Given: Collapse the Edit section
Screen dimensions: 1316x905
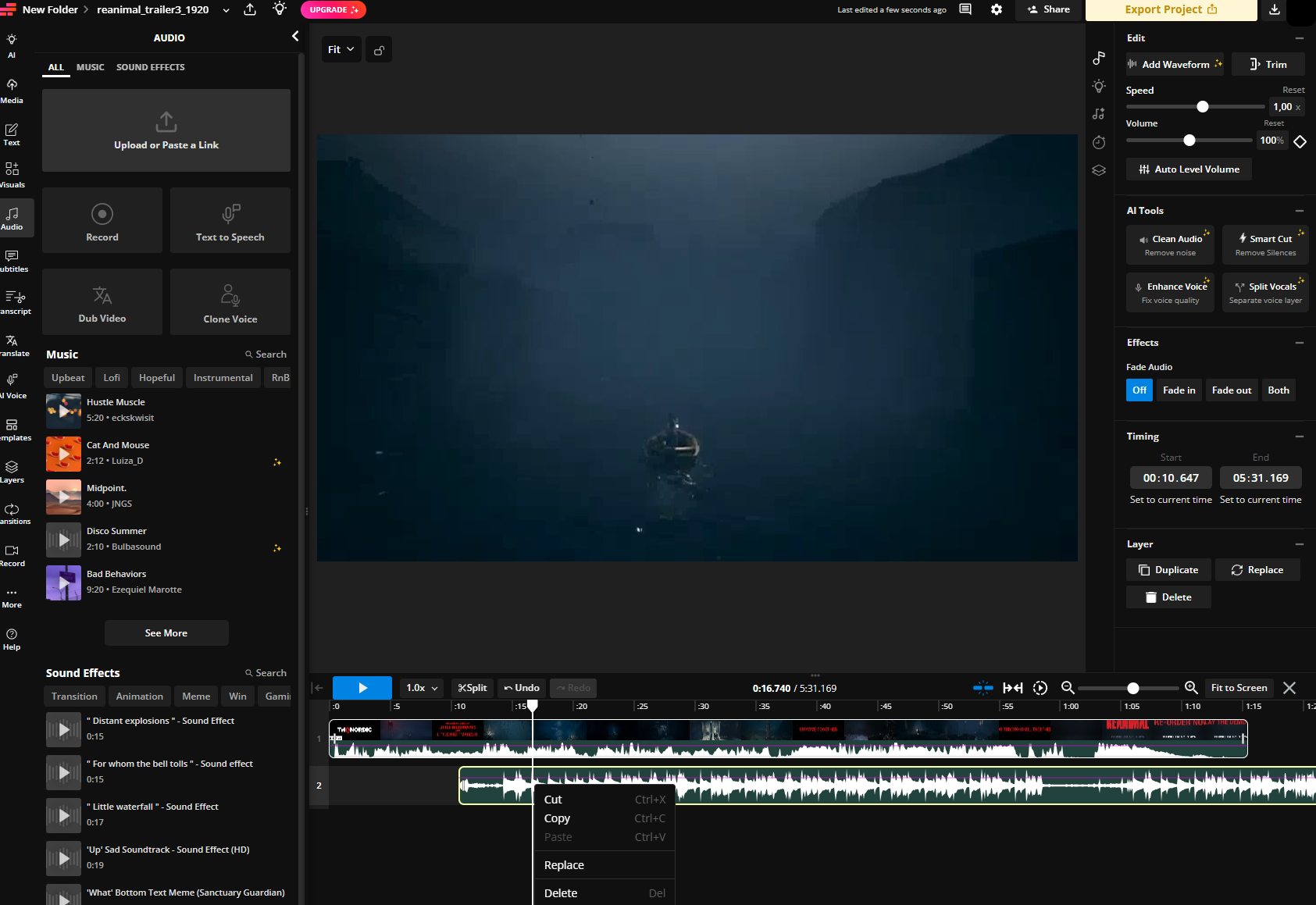Looking at the screenshot, I should [x=1300, y=38].
